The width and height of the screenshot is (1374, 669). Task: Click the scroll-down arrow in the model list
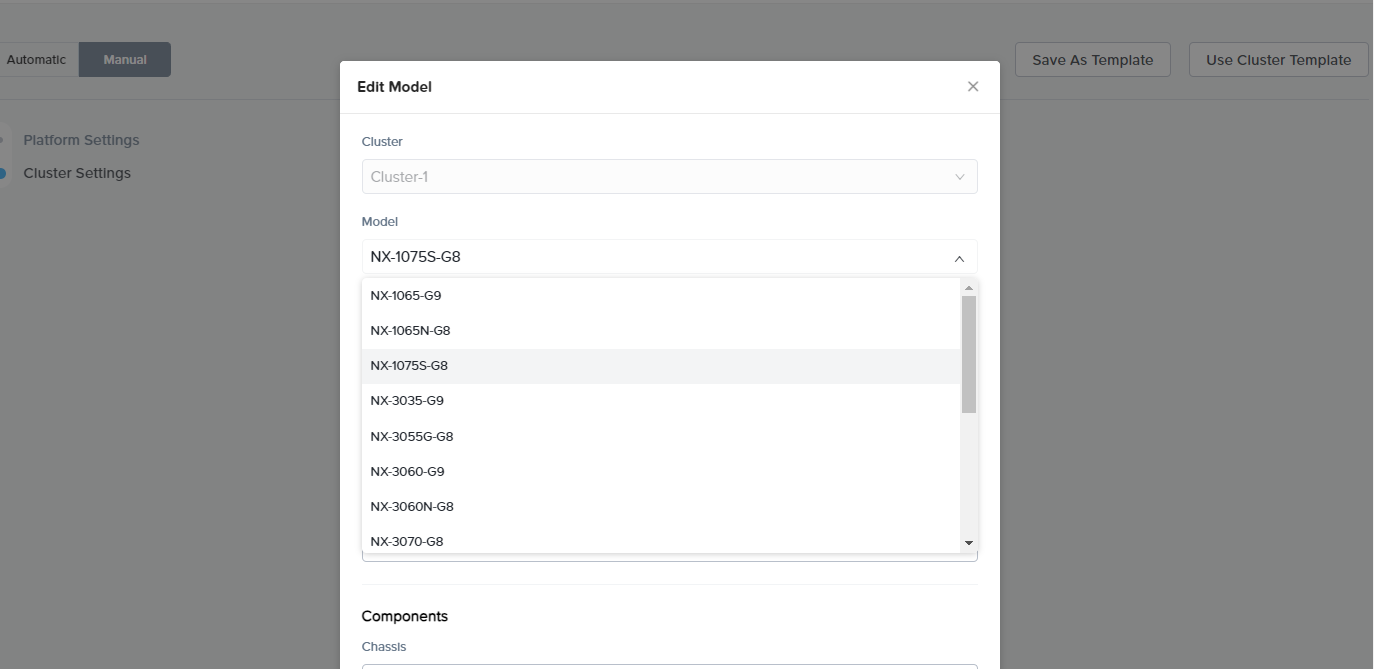[969, 543]
